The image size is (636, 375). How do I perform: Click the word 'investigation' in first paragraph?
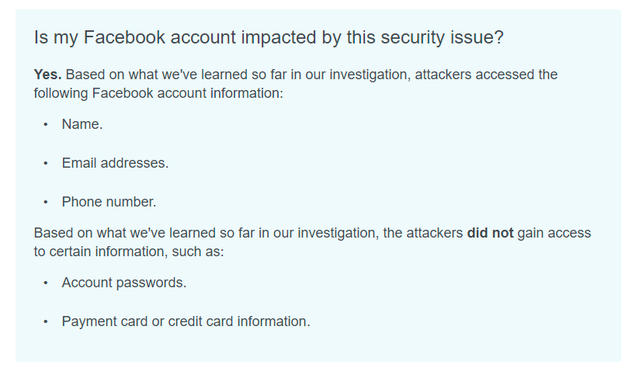tap(368, 75)
